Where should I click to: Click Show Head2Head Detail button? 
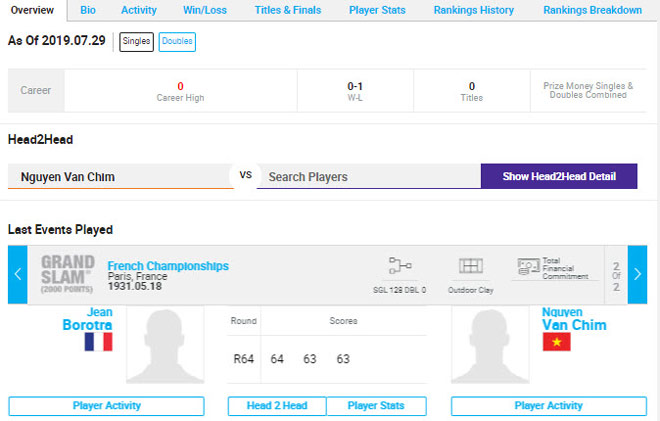pos(558,177)
